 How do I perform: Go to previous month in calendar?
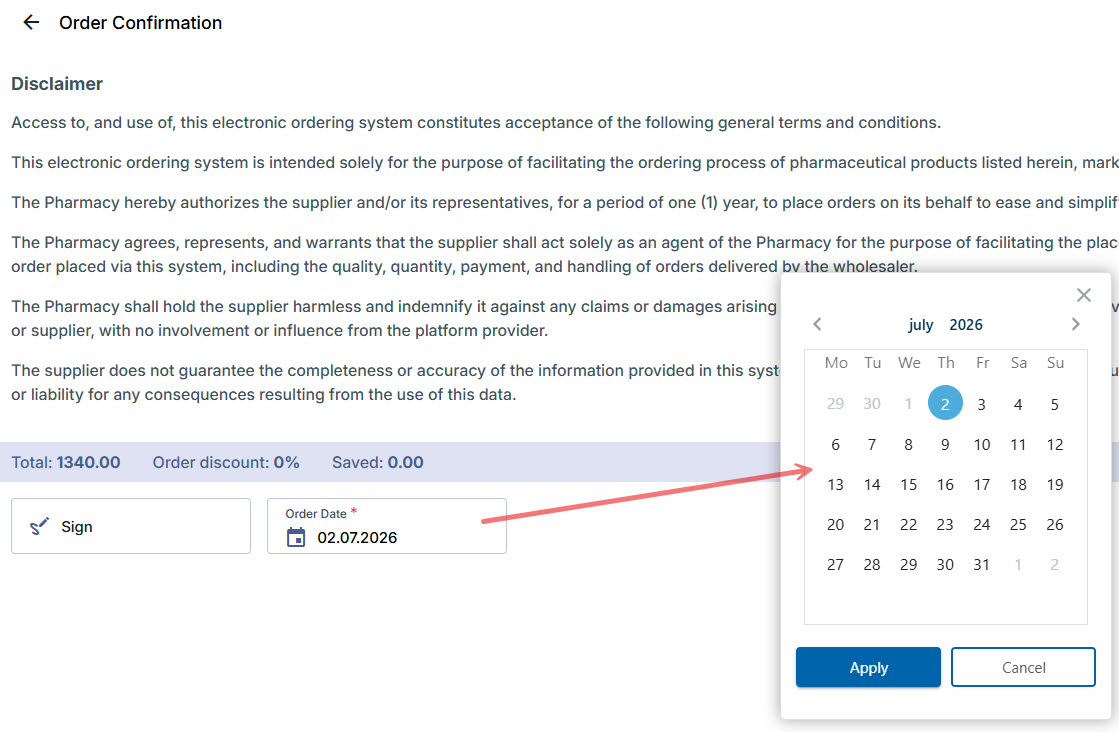[x=817, y=325]
